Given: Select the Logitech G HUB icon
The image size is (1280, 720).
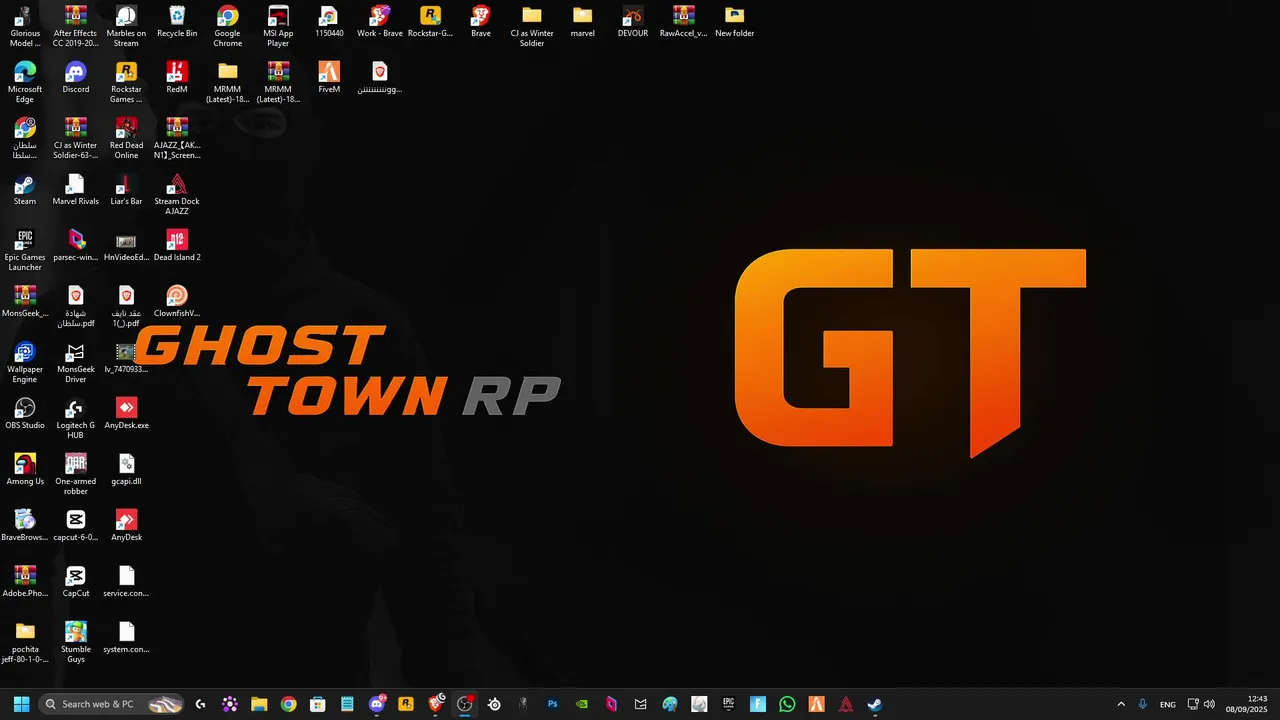Looking at the screenshot, I should click(x=75, y=418).
